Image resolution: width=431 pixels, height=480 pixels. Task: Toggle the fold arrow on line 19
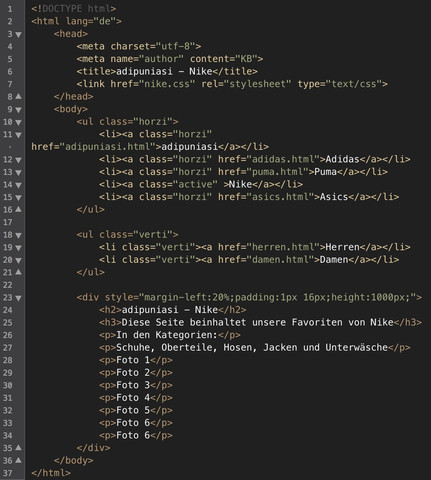pos(18,248)
